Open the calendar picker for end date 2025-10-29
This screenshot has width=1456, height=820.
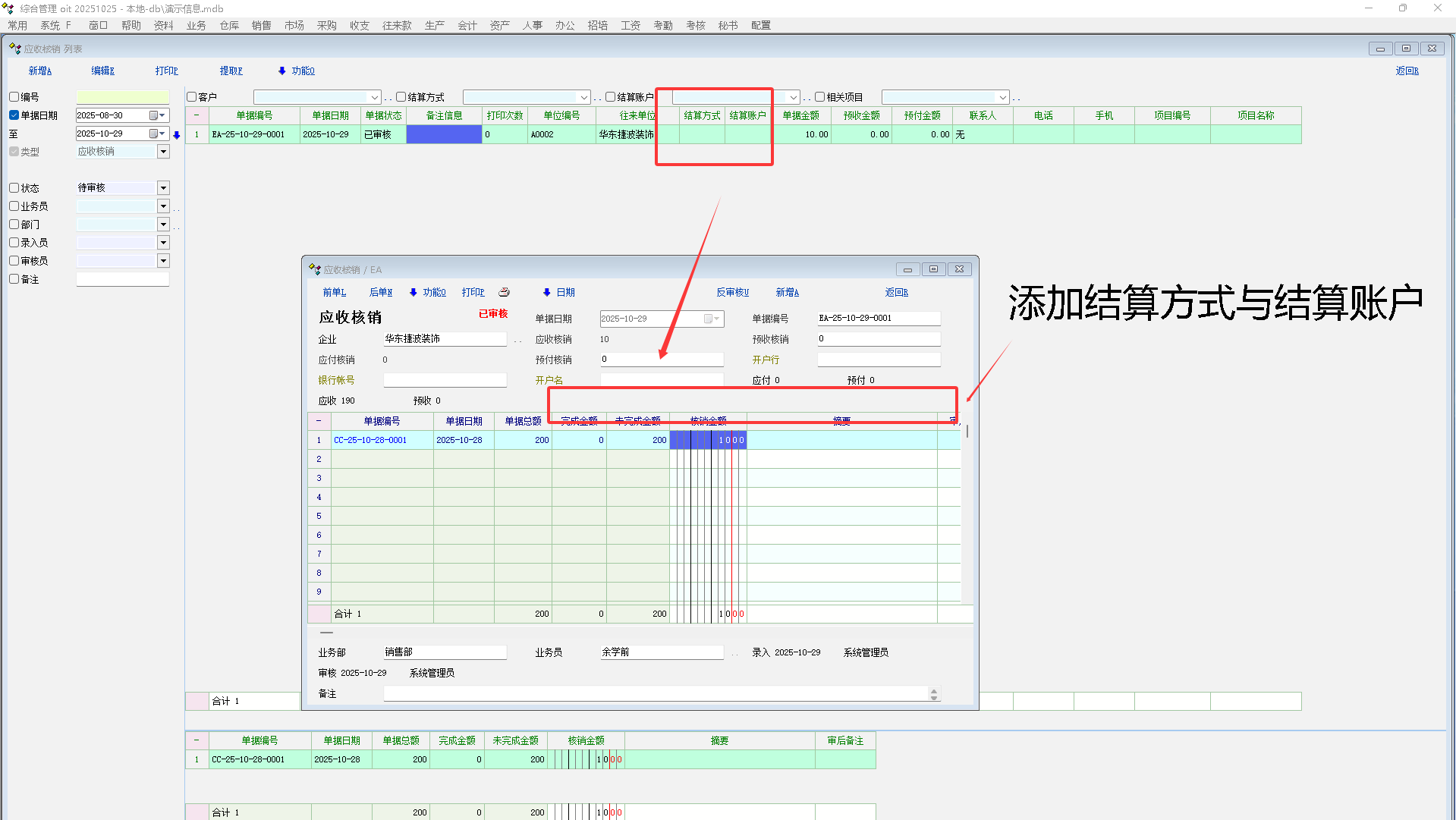157,134
